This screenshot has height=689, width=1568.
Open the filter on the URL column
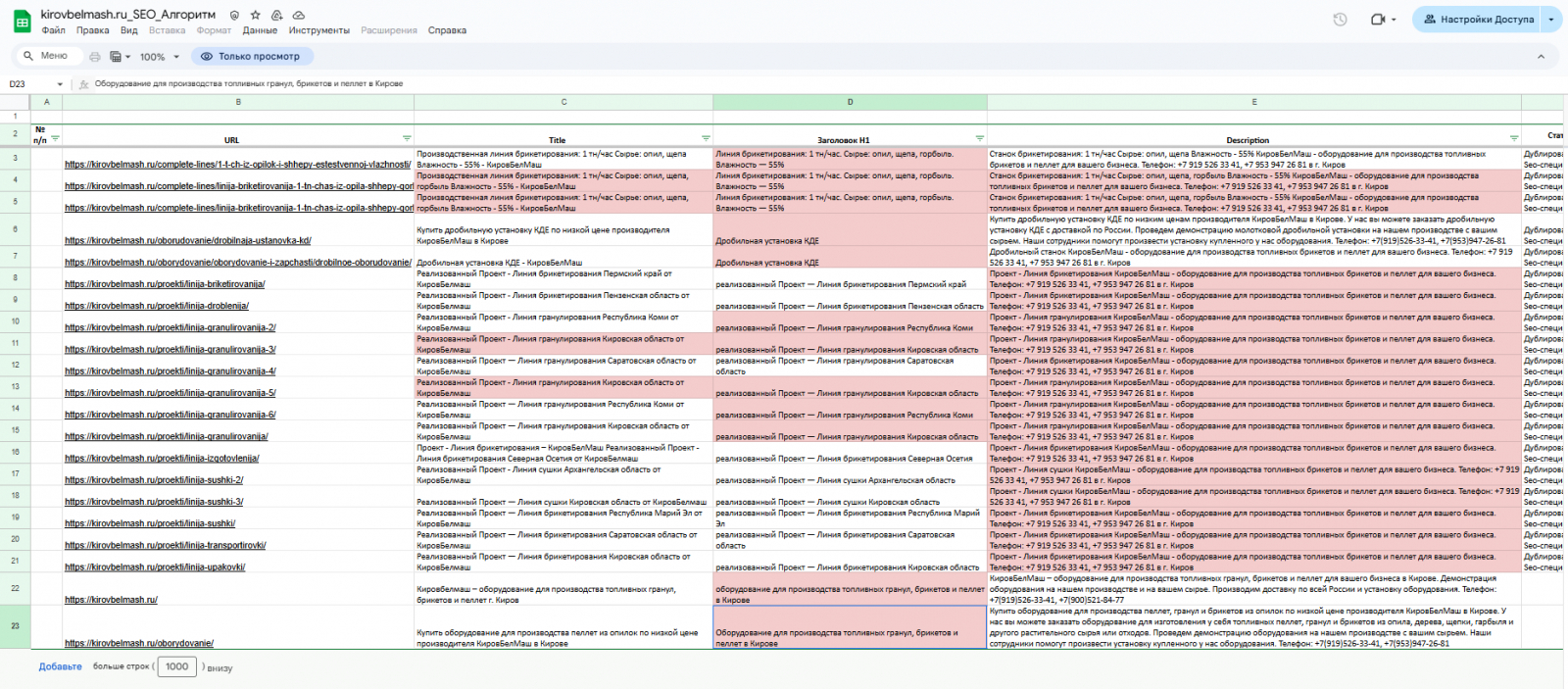pyautogui.click(x=407, y=138)
